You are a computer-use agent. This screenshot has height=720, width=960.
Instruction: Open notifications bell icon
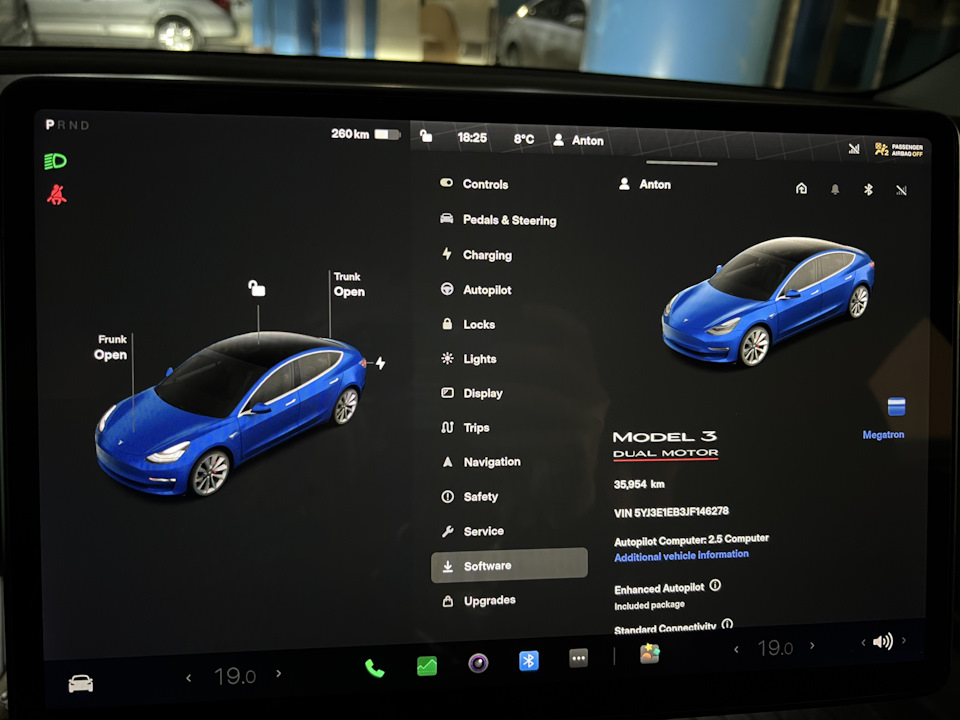click(x=834, y=189)
